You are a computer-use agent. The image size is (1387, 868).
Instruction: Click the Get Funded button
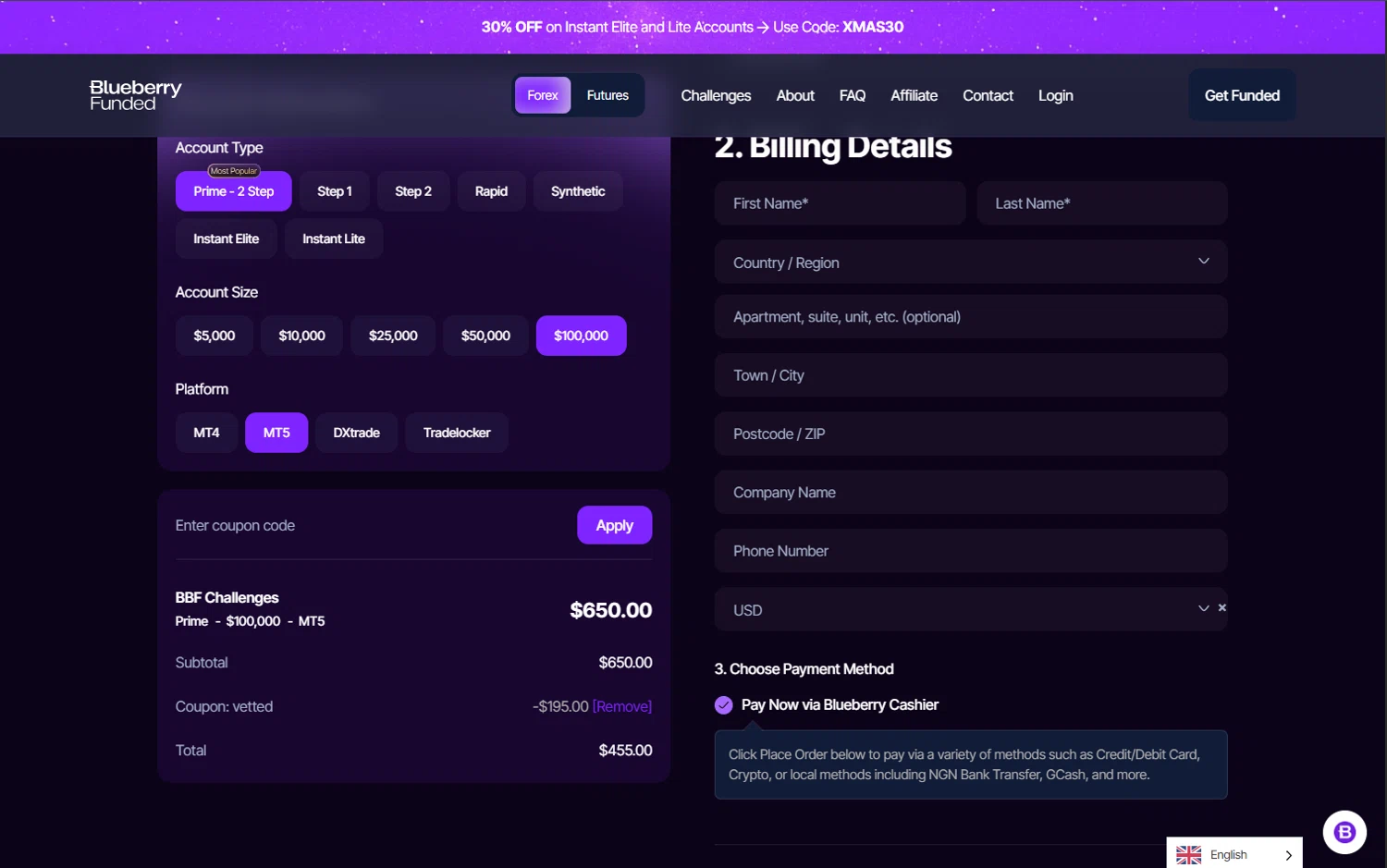1242,95
